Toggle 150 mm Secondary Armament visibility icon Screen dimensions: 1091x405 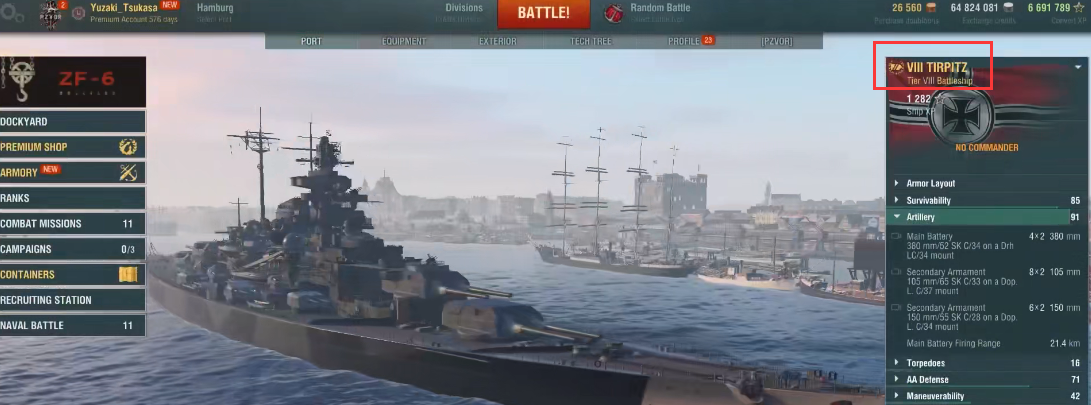click(x=896, y=308)
